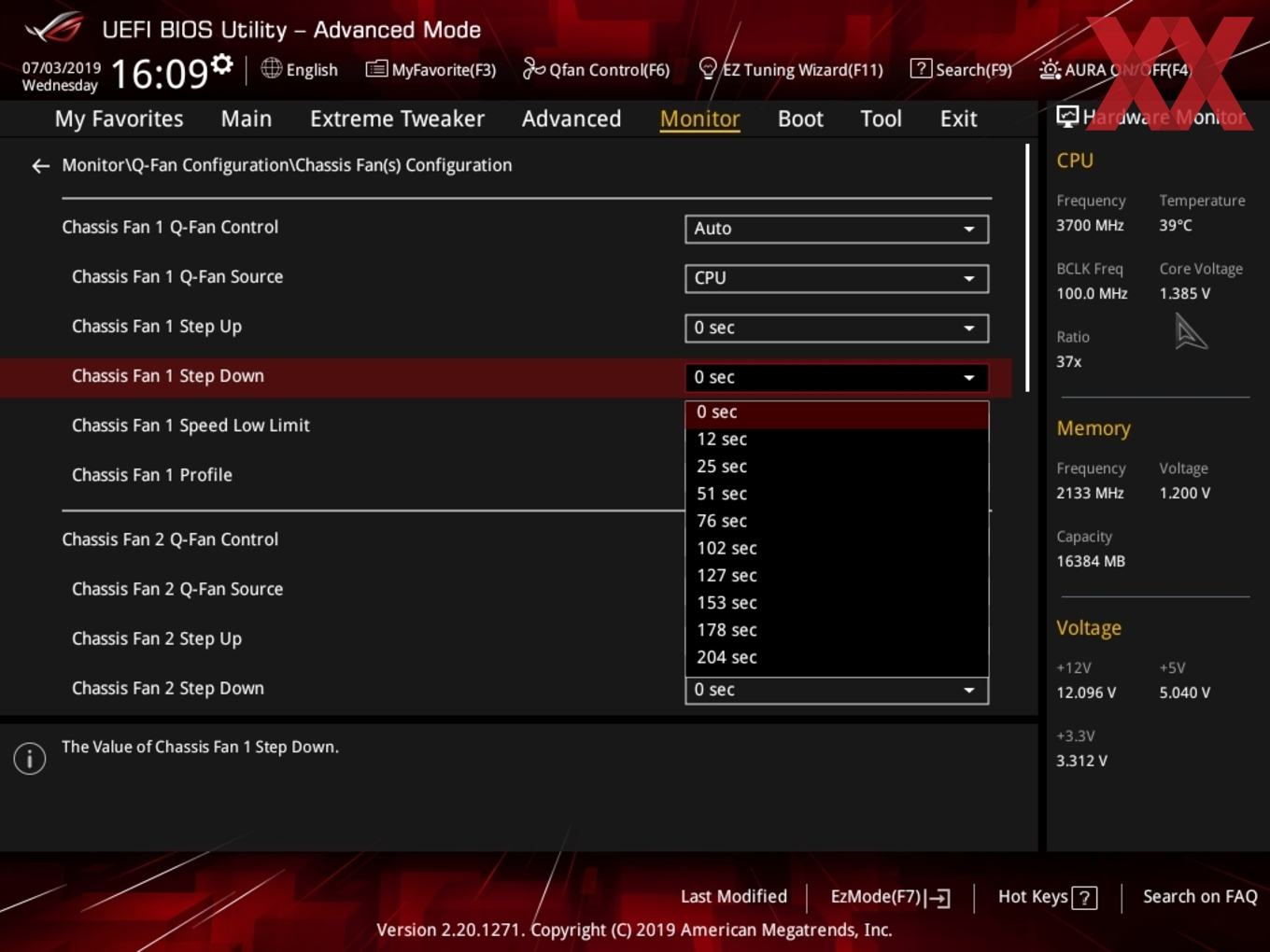Viewport: 1270px width, 952px height.
Task: Click the Hardware Monitor display icon
Action: [x=1067, y=117]
